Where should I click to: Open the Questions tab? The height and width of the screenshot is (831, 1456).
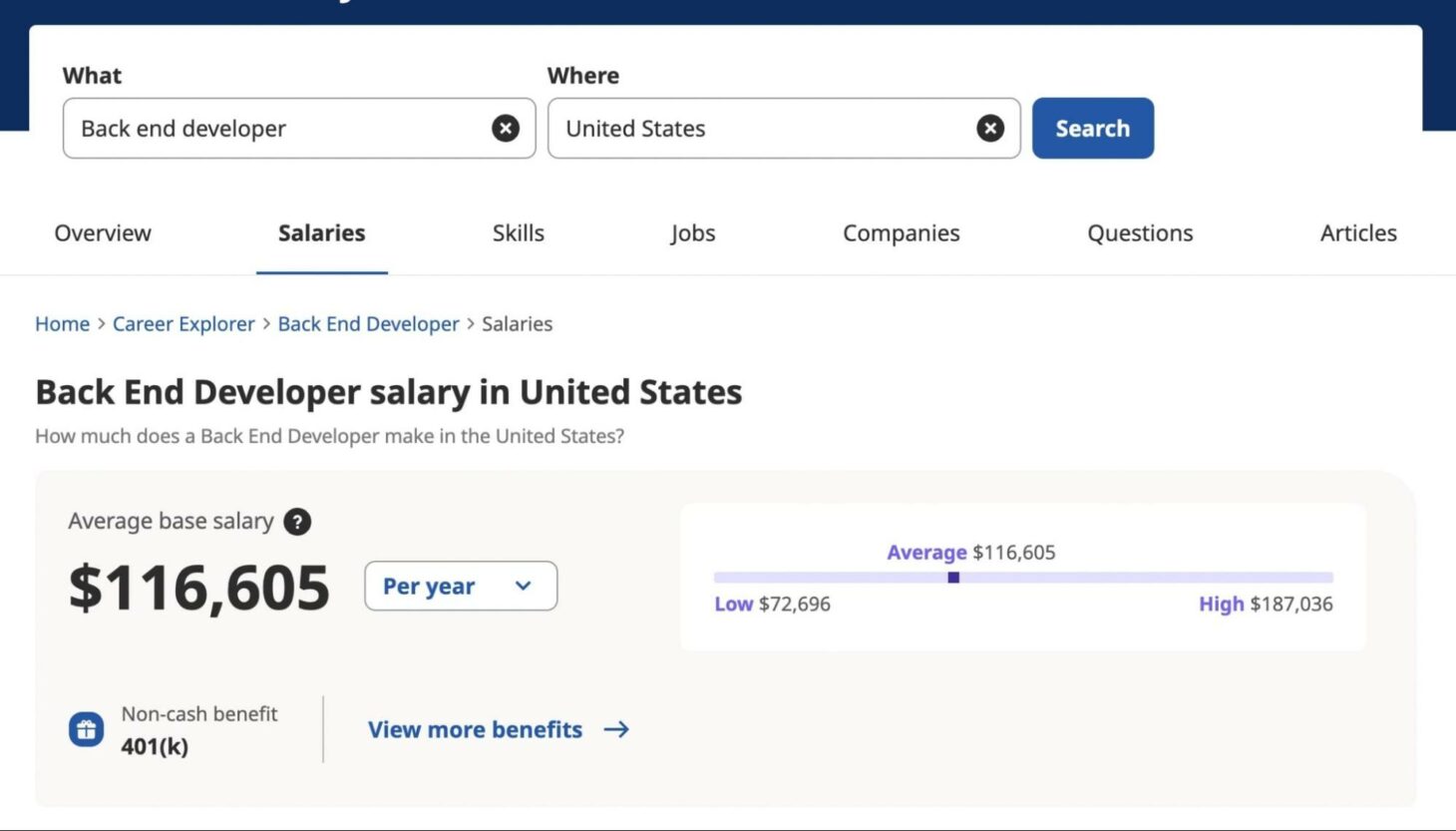coord(1139,232)
